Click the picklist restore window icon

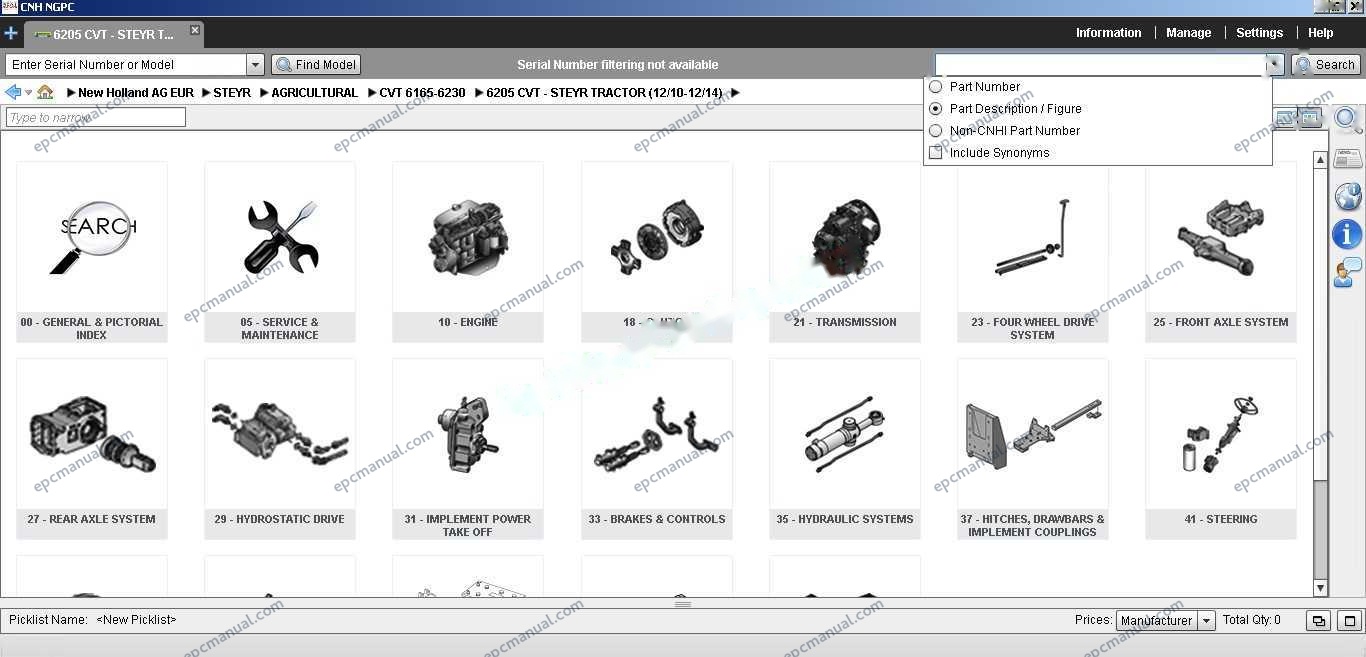[1318, 621]
